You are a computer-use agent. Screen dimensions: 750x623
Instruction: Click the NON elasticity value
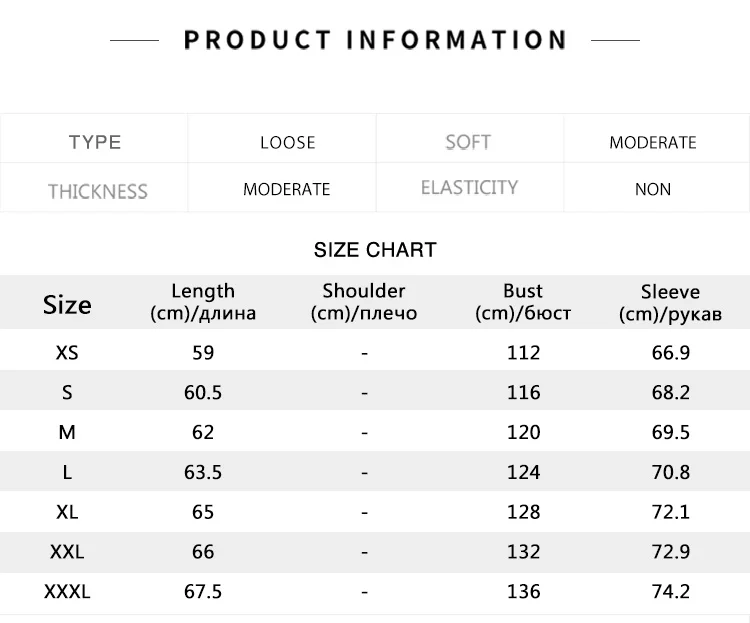tap(652, 189)
